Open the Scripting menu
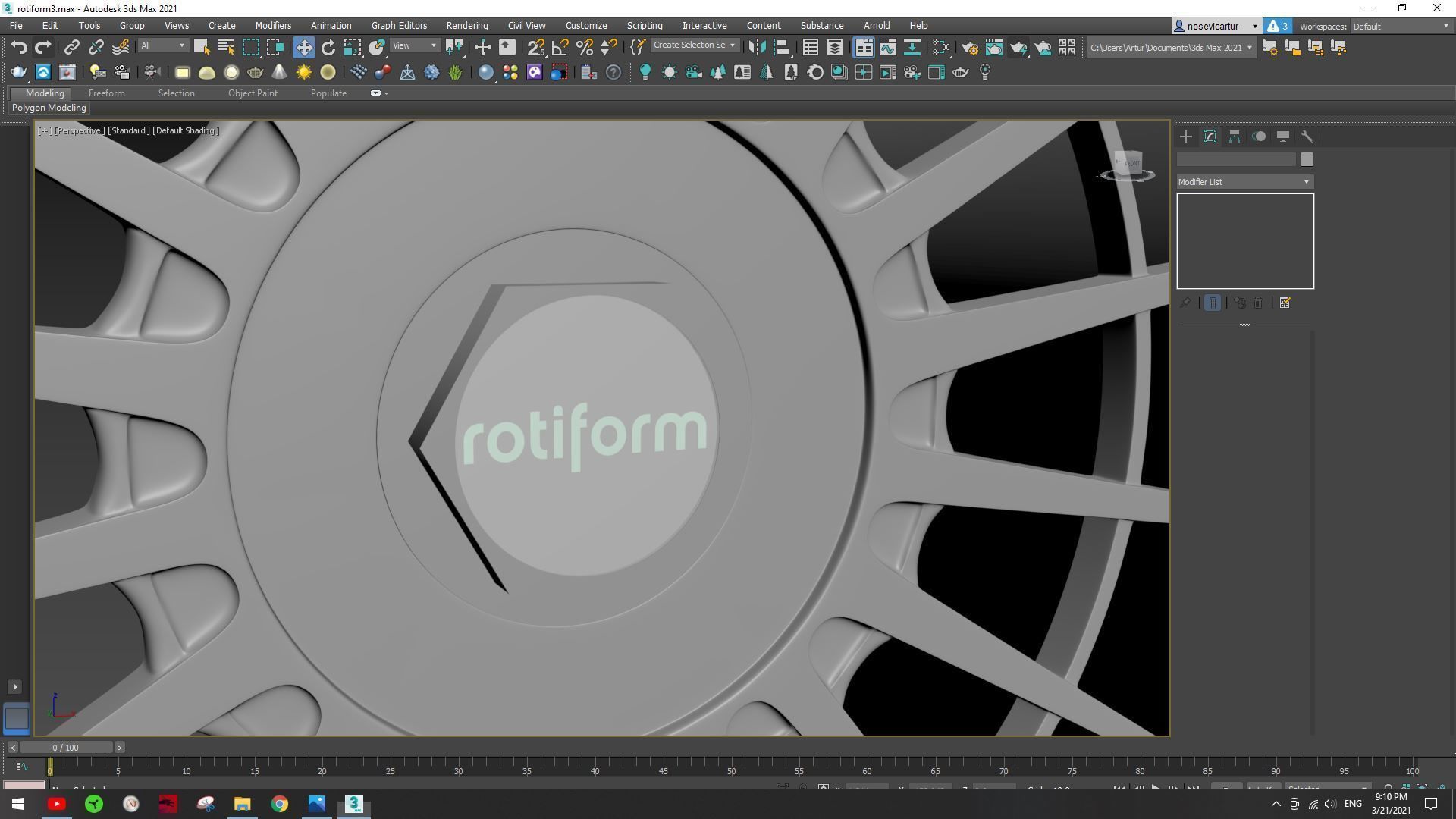 645,25
